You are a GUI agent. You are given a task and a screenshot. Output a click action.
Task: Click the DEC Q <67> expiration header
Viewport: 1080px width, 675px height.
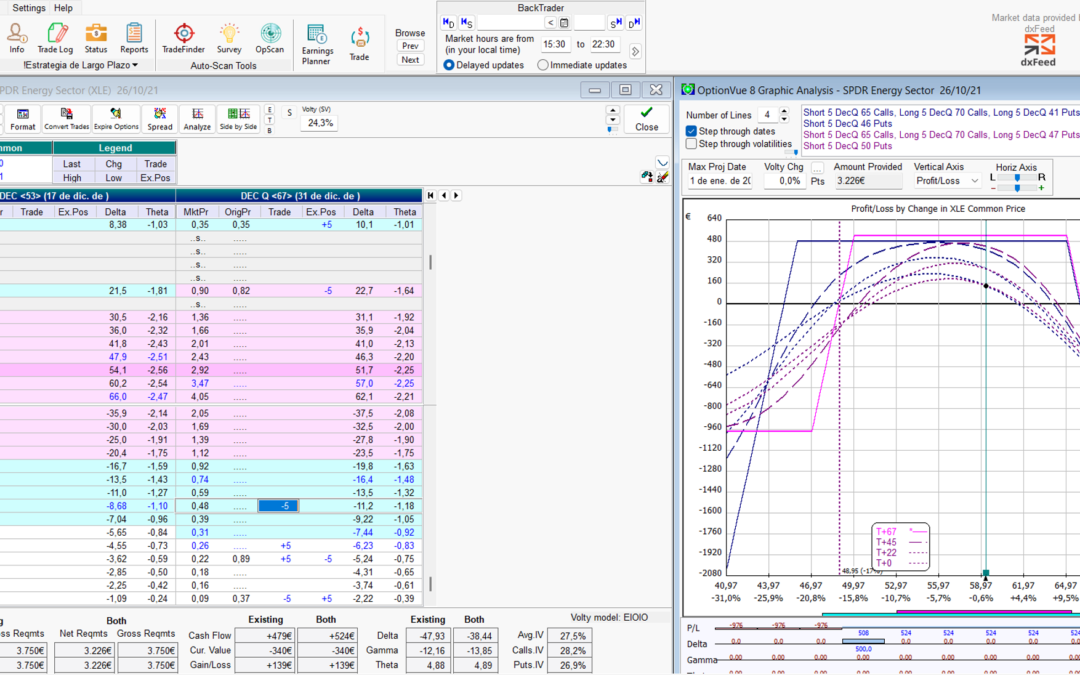[300, 196]
